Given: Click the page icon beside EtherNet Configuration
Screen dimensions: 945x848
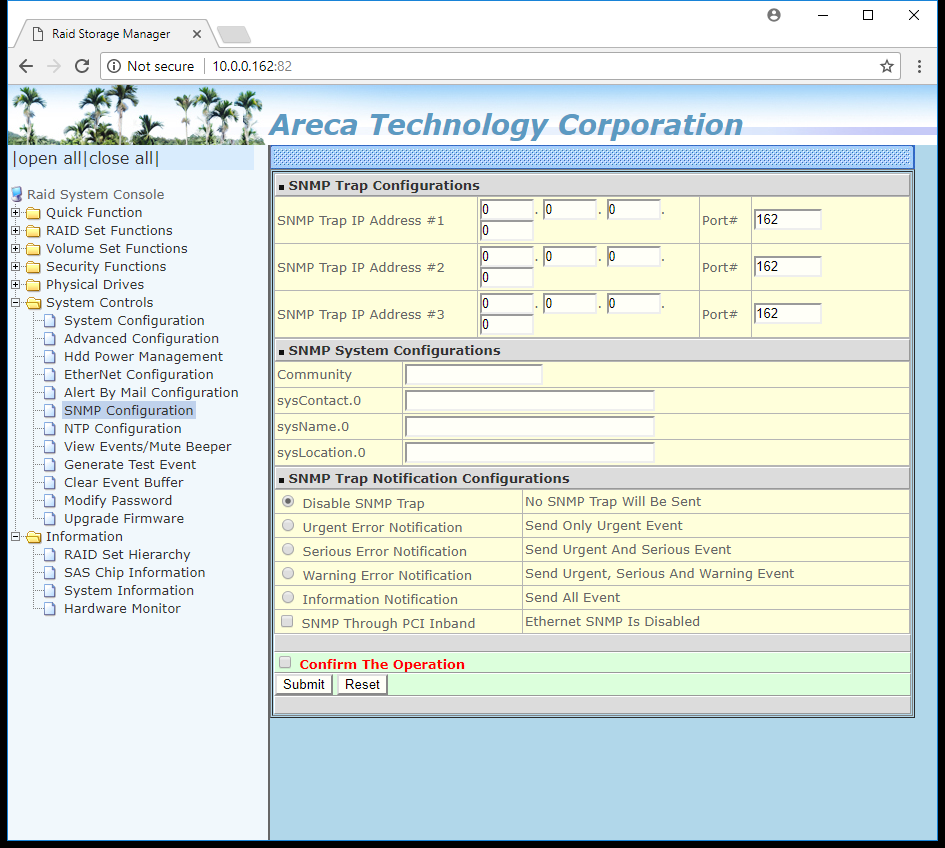Looking at the screenshot, I should pyautogui.click(x=50, y=375).
